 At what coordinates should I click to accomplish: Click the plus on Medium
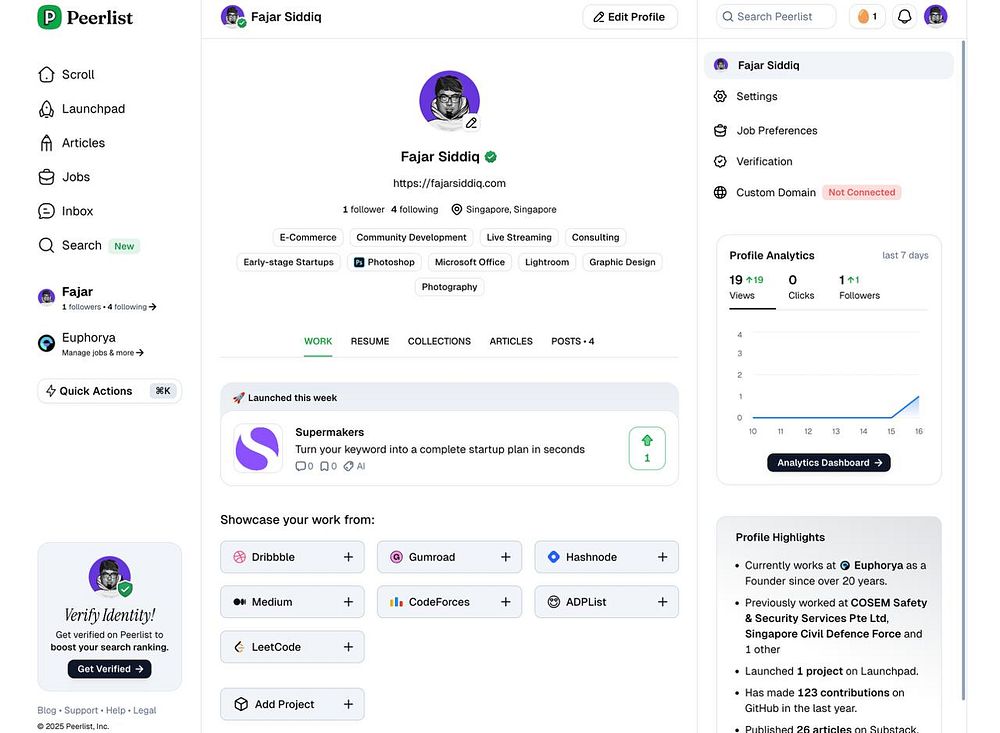point(348,602)
